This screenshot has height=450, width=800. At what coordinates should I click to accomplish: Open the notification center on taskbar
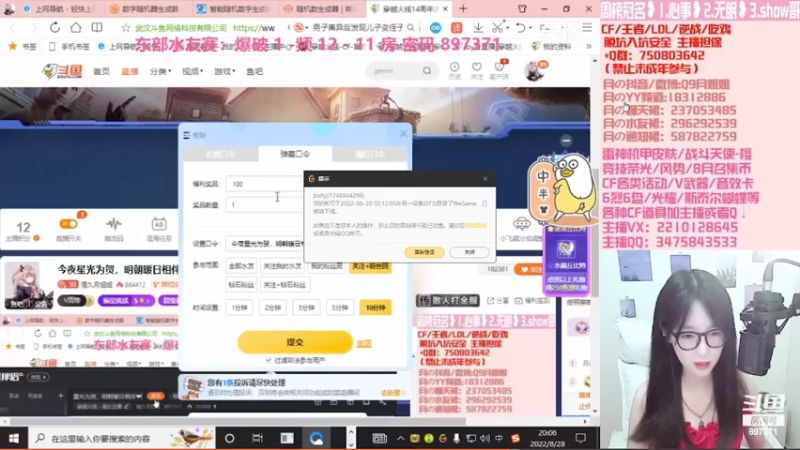(x=581, y=438)
